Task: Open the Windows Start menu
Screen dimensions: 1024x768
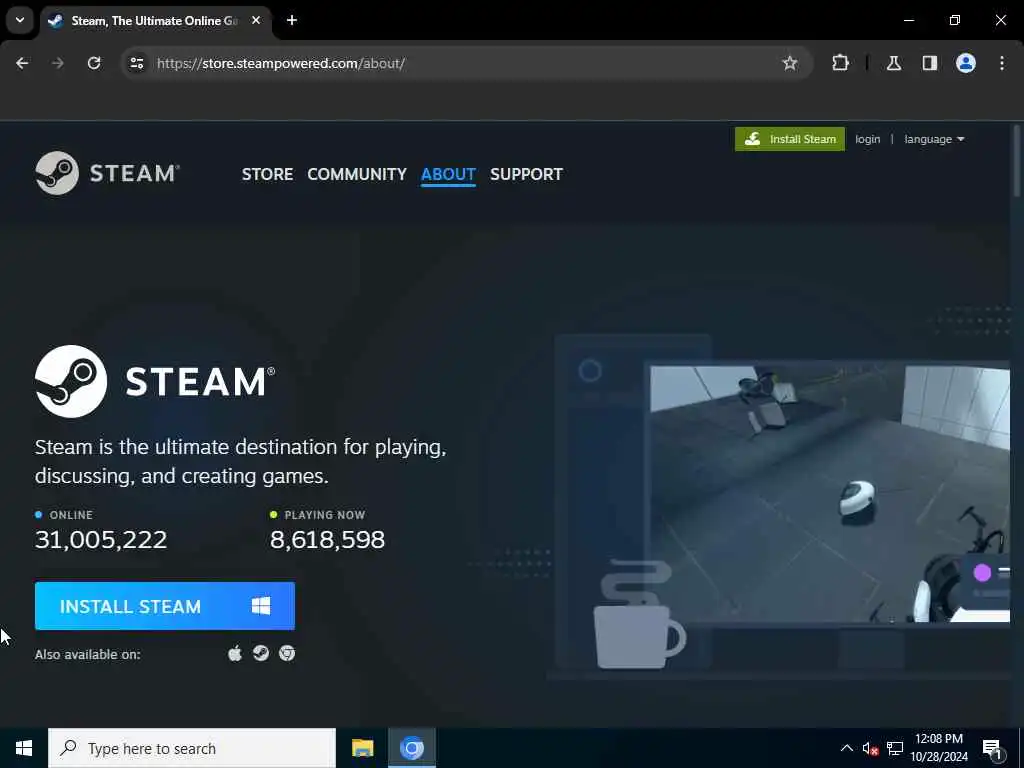Action: tap(24, 748)
